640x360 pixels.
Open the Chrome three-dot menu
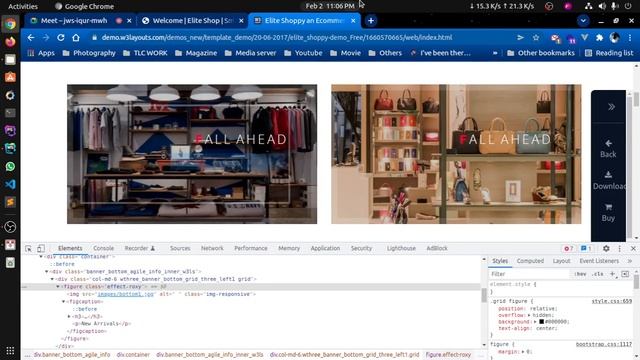tap(630, 38)
